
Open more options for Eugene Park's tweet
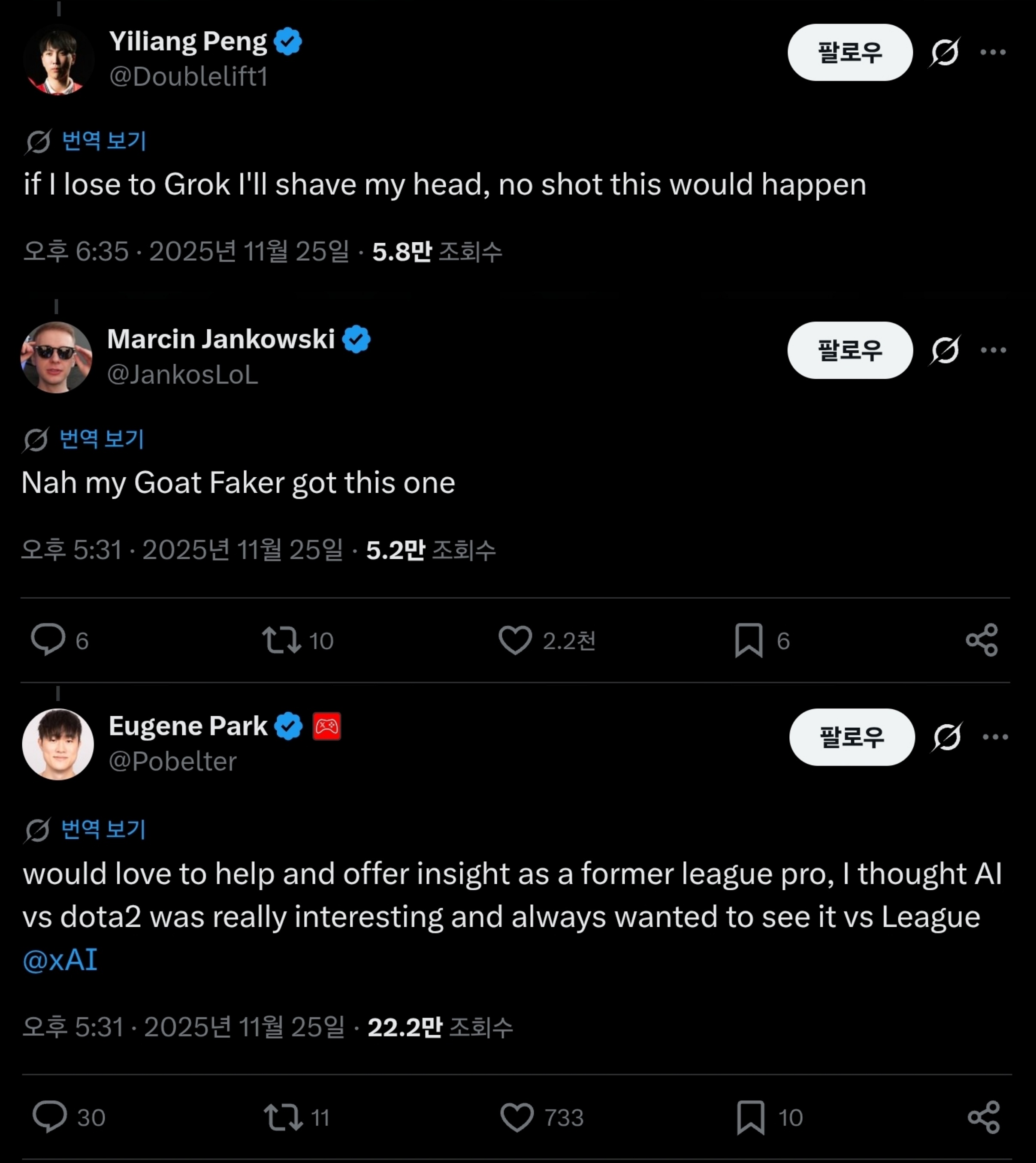[995, 737]
